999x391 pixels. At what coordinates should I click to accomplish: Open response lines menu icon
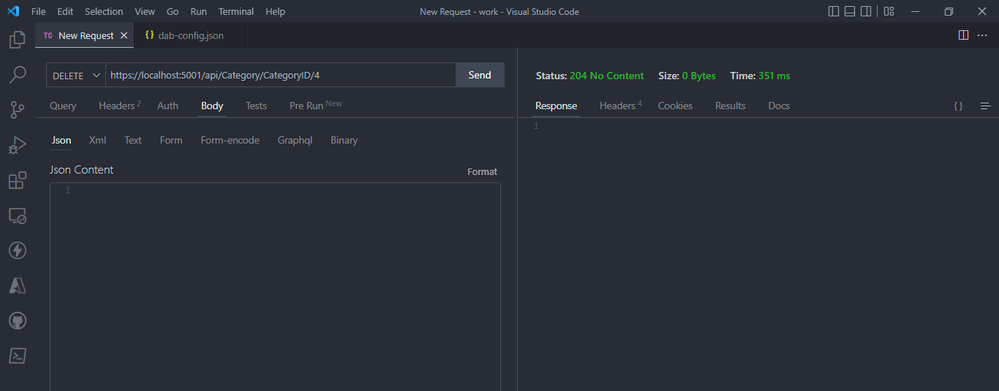point(986,106)
